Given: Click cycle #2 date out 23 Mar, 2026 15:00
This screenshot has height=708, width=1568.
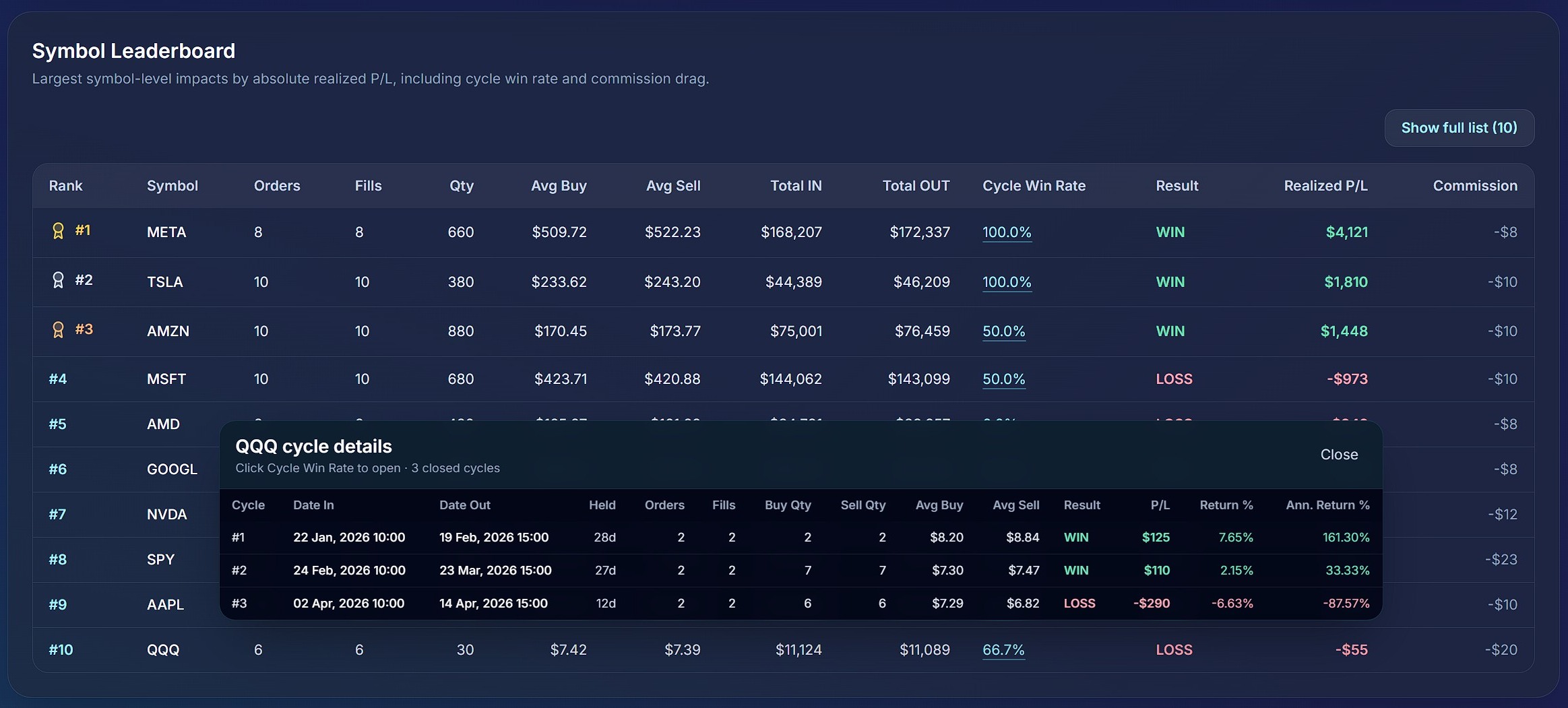Looking at the screenshot, I should pyautogui.click(x=495, y=571).
